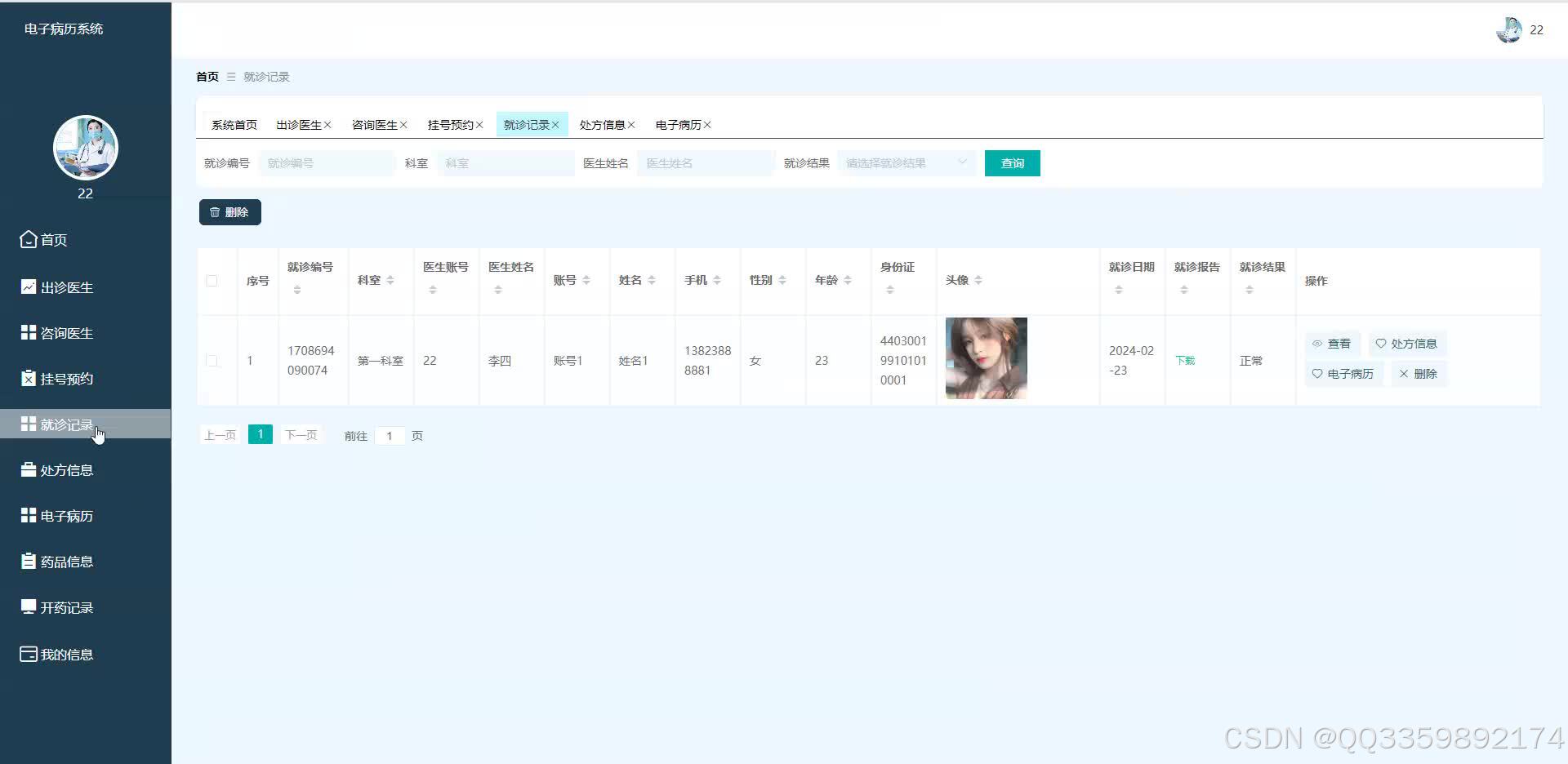Click 处方信息 button in row 1
This screenshot has height=764, width=1568.
click(x=1407, y=344)
